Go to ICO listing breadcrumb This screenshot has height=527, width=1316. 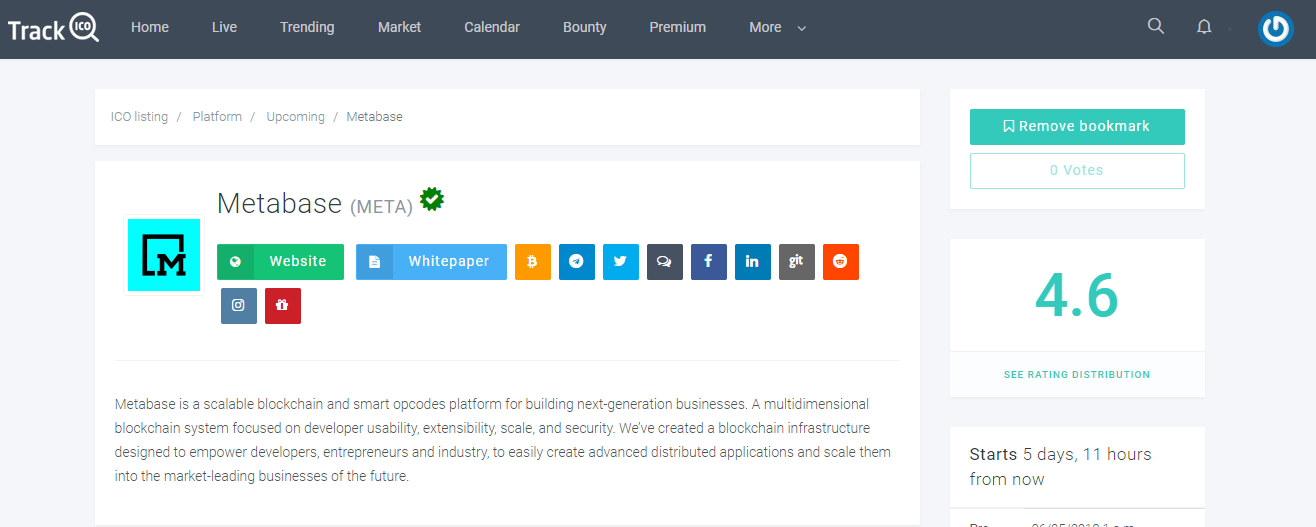pos(139,117)
